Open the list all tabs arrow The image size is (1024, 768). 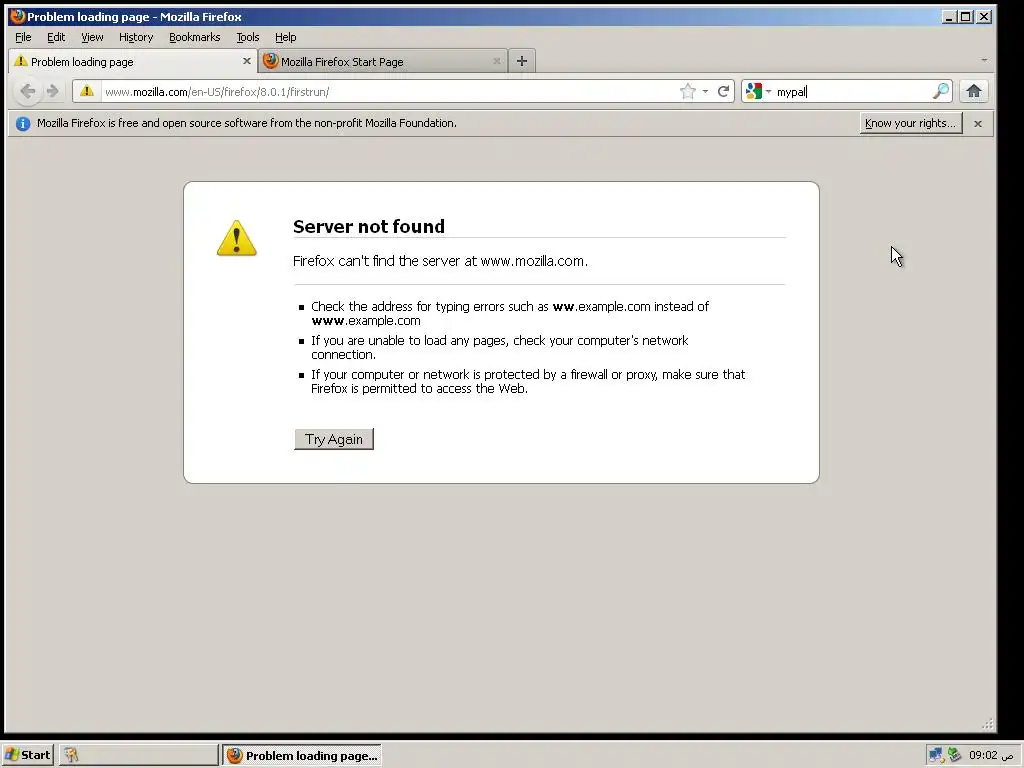(984, 61)
